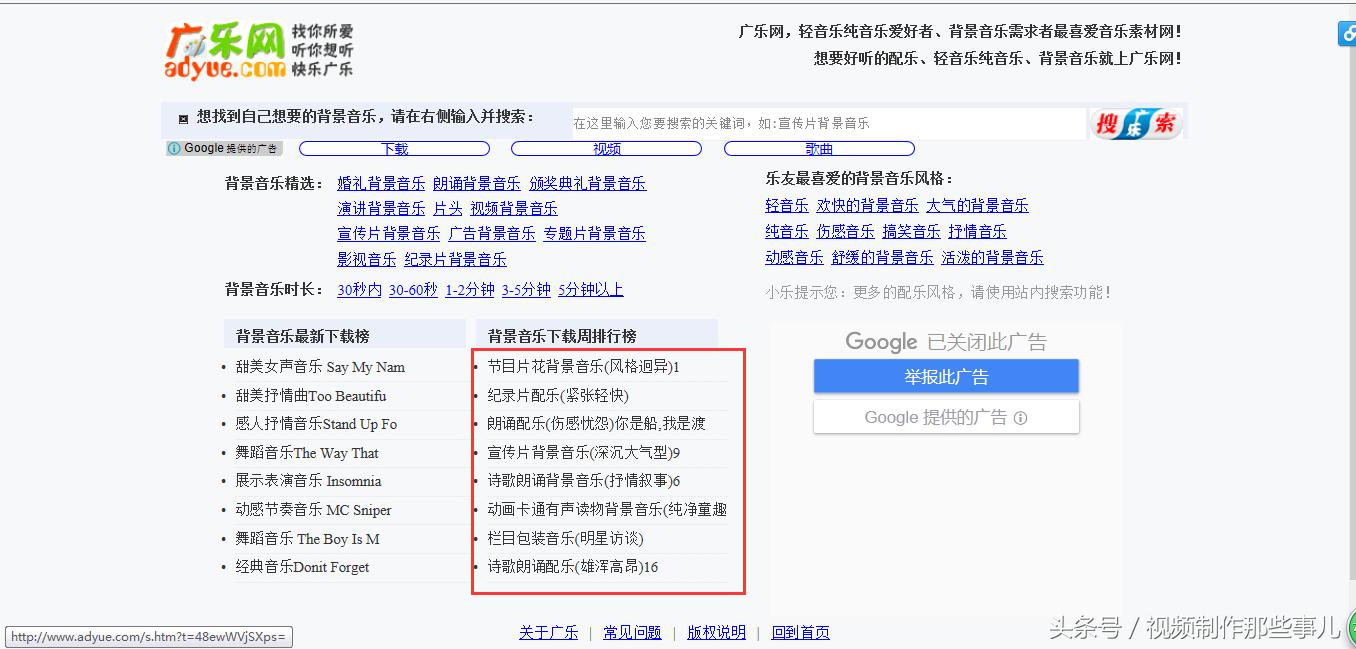
Task: Switch to the 下载 category tab
Action: click(394, 147)
